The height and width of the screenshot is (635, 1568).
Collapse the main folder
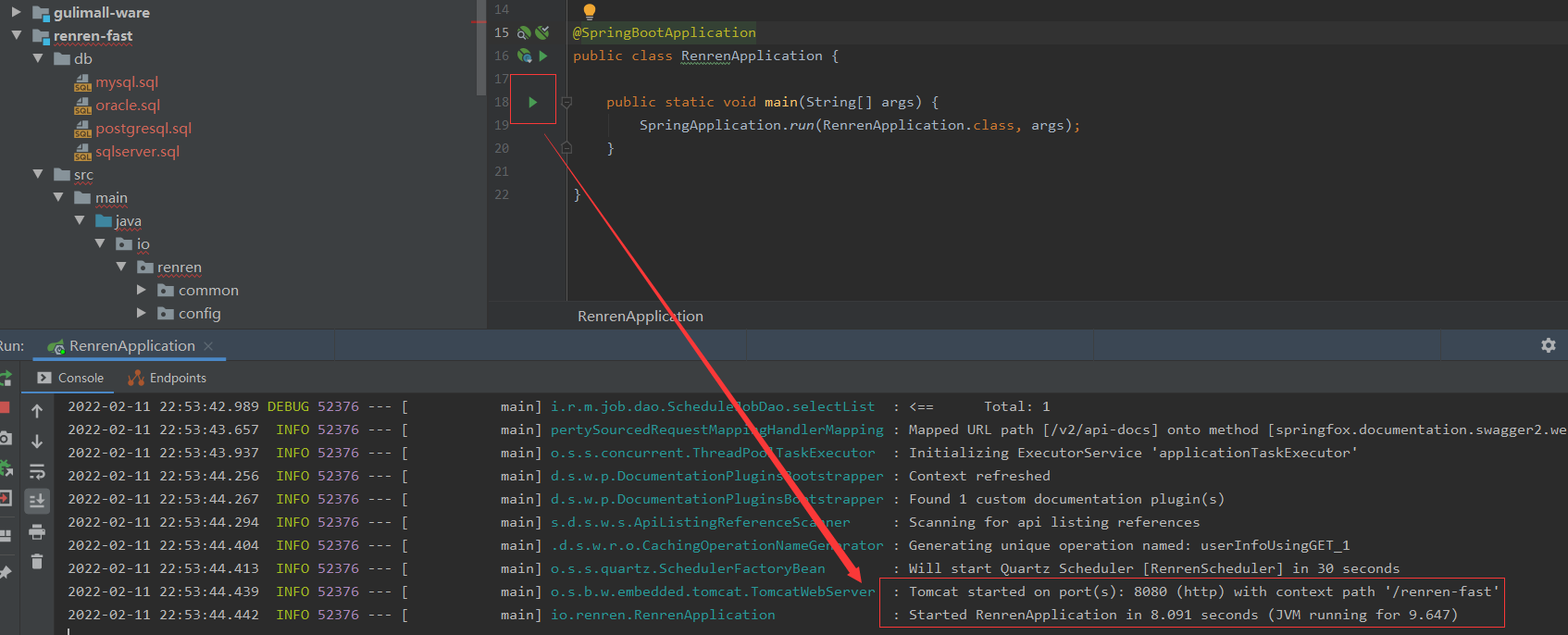coord(58,197)
